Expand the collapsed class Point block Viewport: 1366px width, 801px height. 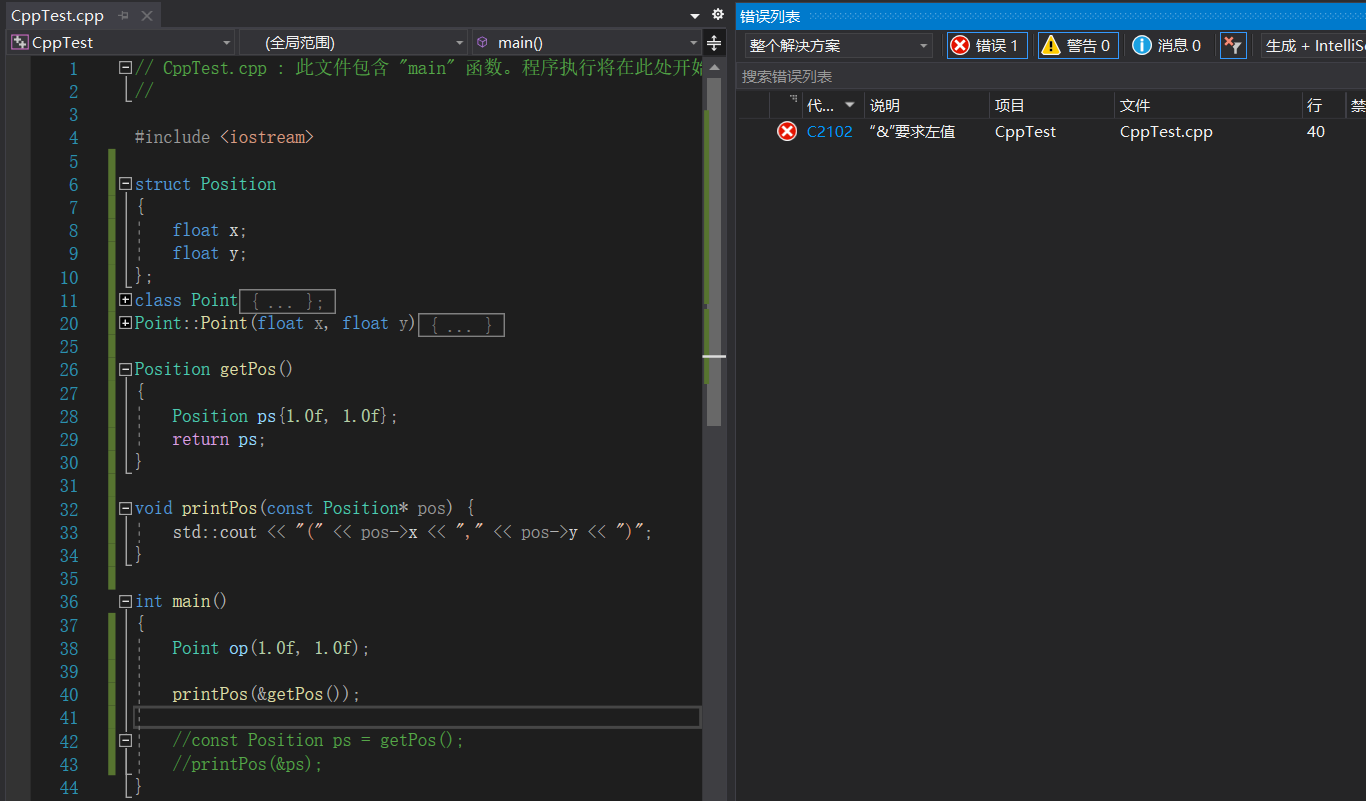pyautogui.click(x=125, y=299)
